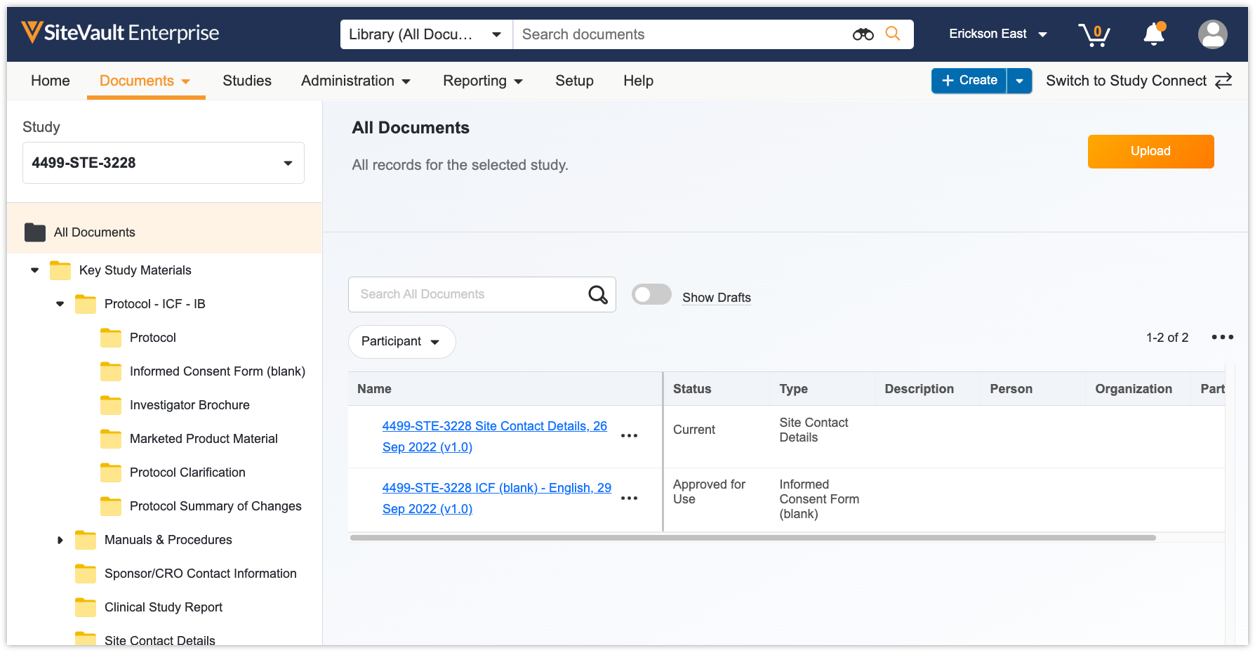
Task: Click the Protocol - ICF - IB folder icon
Action: (x=86, y=304)
